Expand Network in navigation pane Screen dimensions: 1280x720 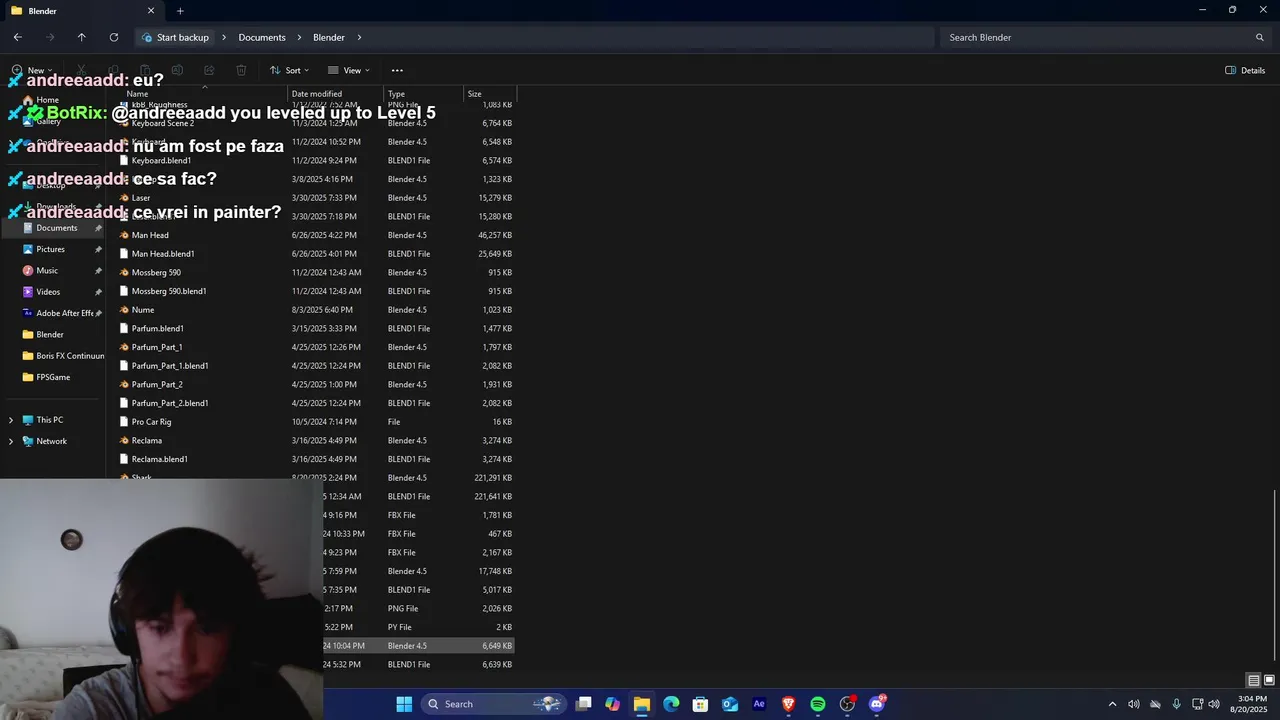click(11, 441)
